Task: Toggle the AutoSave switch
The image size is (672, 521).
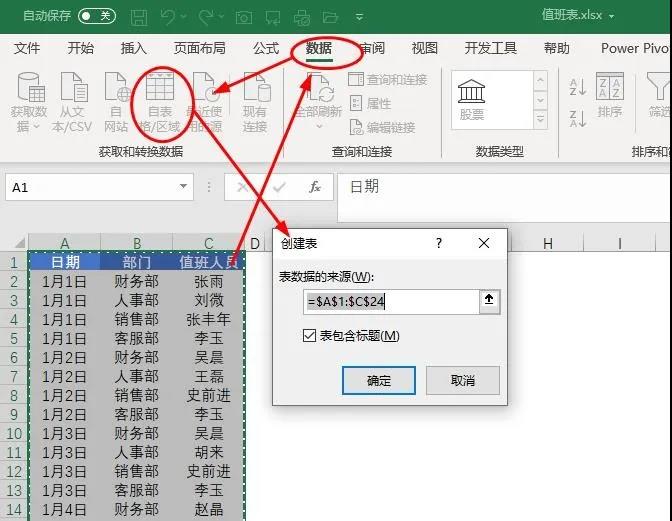Action: 97,16
